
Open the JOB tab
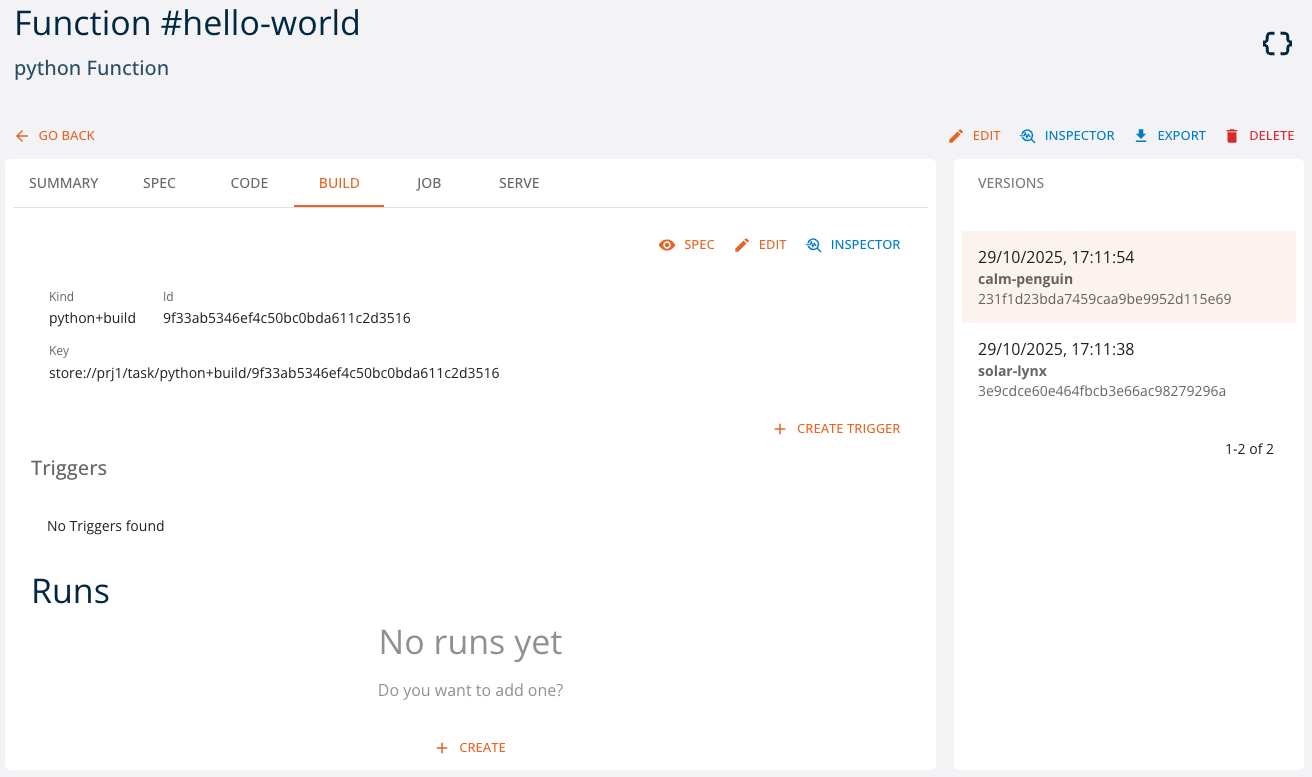(x=429, y=183)
